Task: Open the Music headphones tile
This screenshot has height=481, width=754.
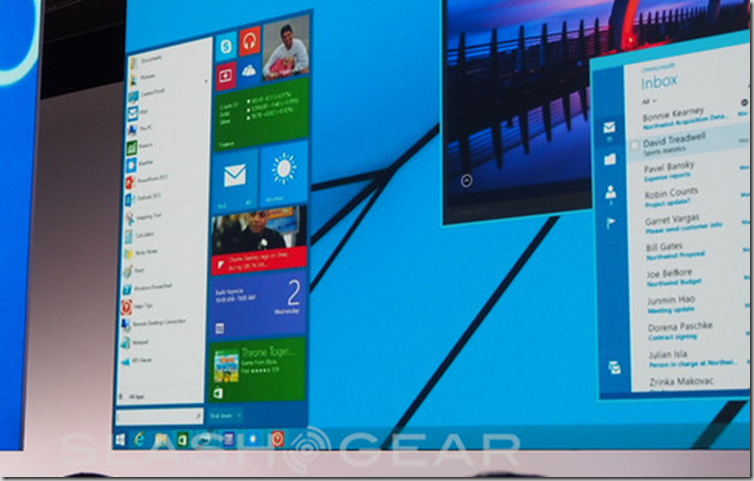Action: (x=250, y=42)
